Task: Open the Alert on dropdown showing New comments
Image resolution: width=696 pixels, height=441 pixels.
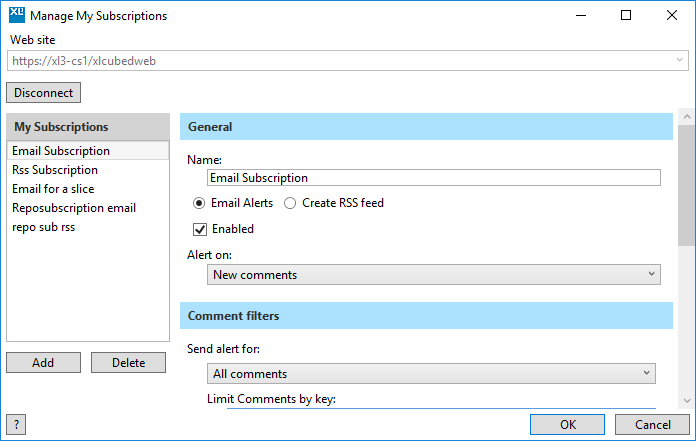Action: tap(434, 275)
